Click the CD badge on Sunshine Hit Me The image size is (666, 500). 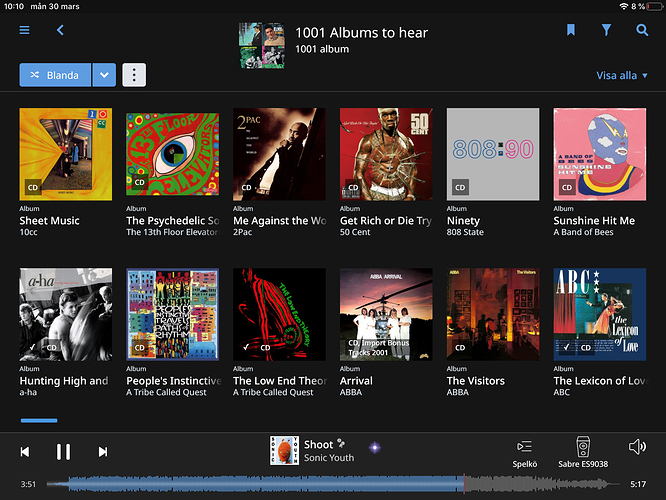coord(567,187)
